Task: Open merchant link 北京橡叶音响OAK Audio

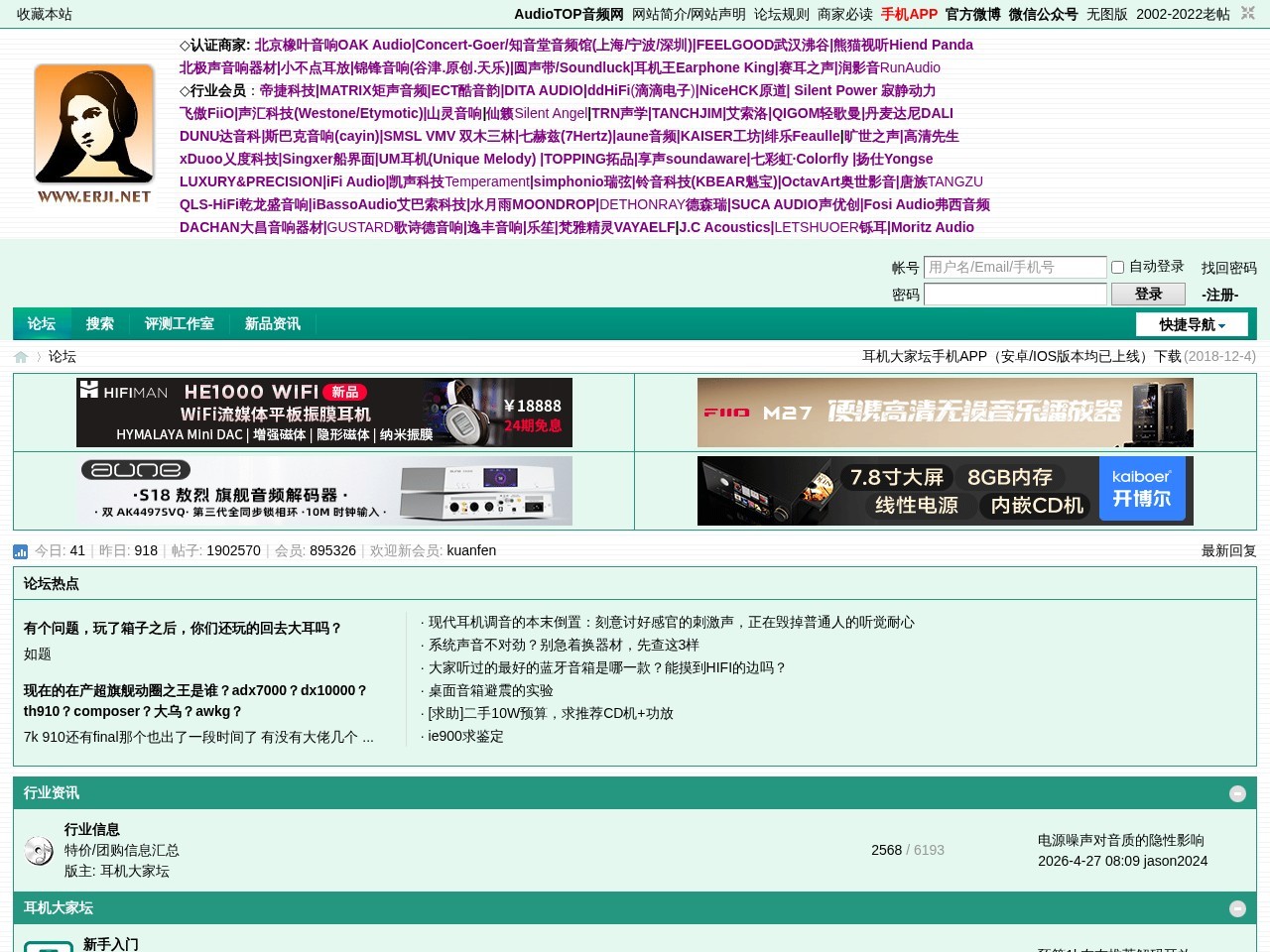Action: (x=332, y=45)
